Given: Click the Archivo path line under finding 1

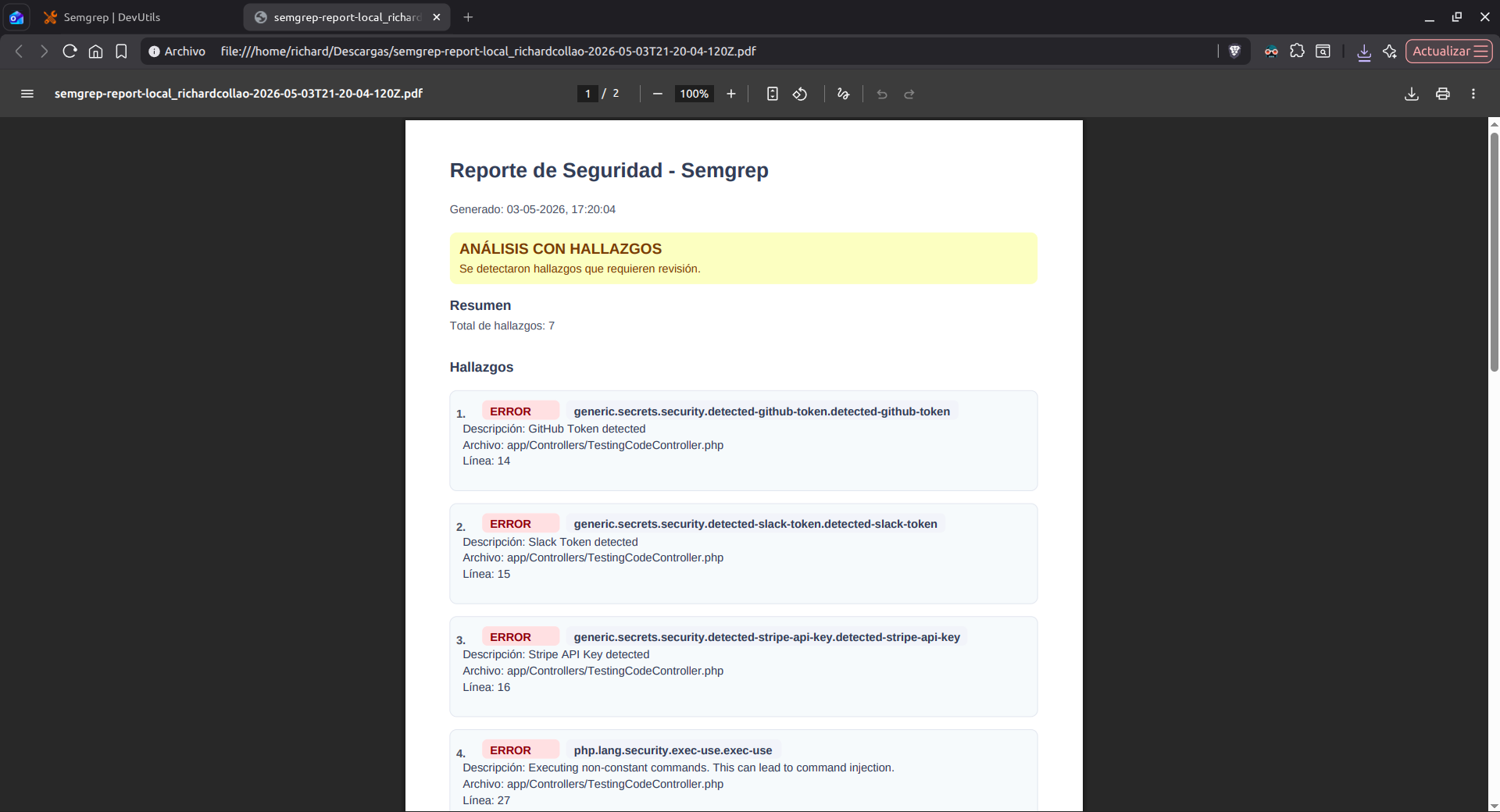Looking at the screenshot, I should [593, 445].
